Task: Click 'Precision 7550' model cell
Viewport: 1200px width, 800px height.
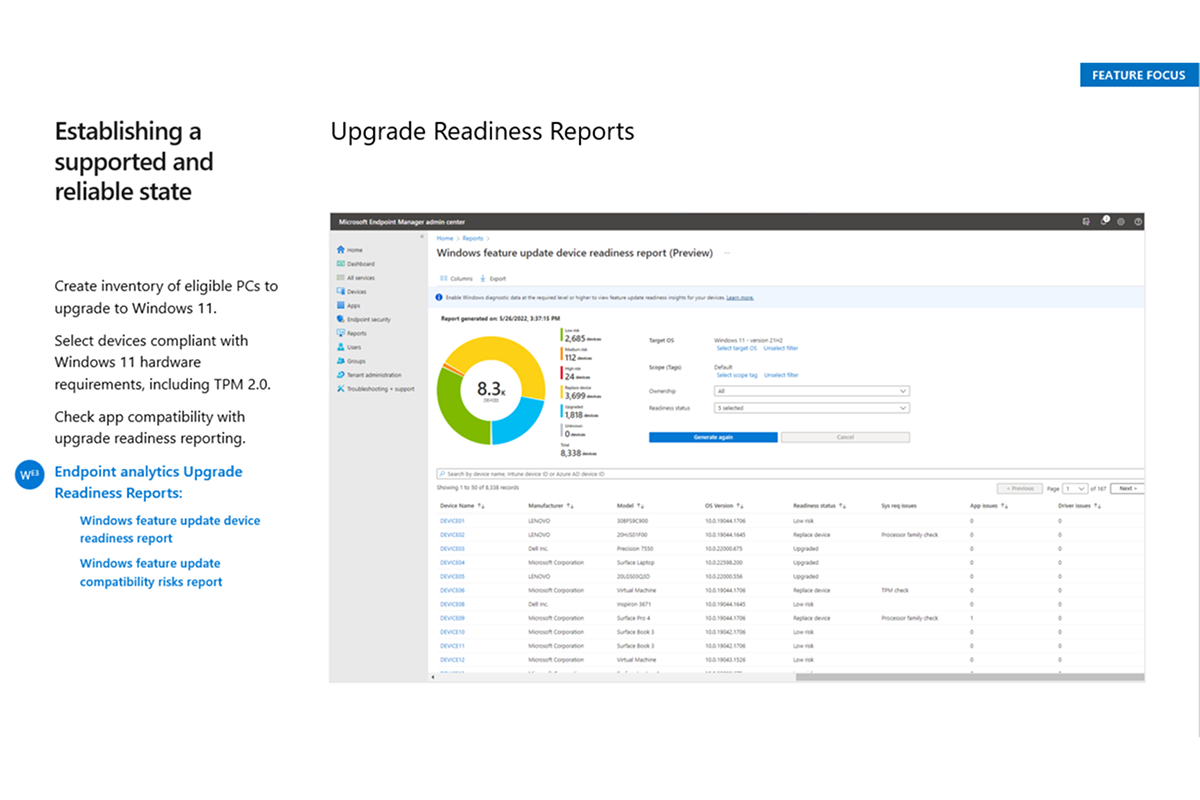Action: tap(635, 548)
